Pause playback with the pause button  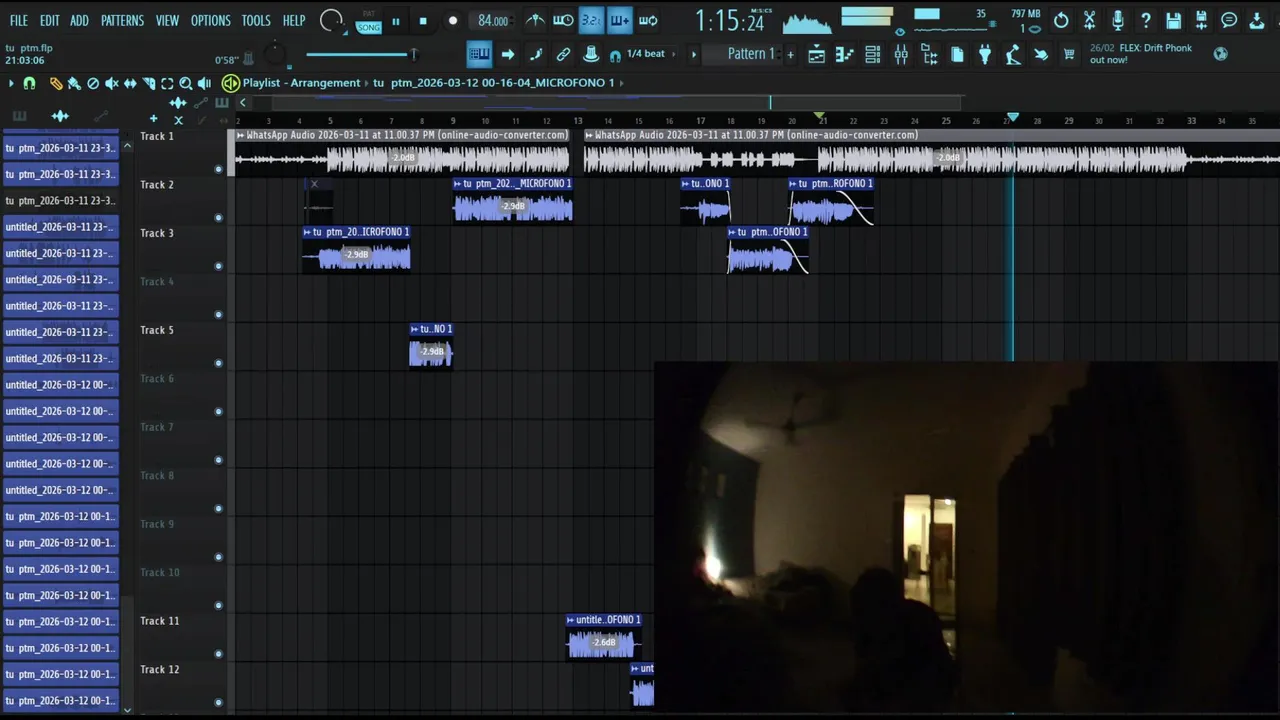(396, 21)
